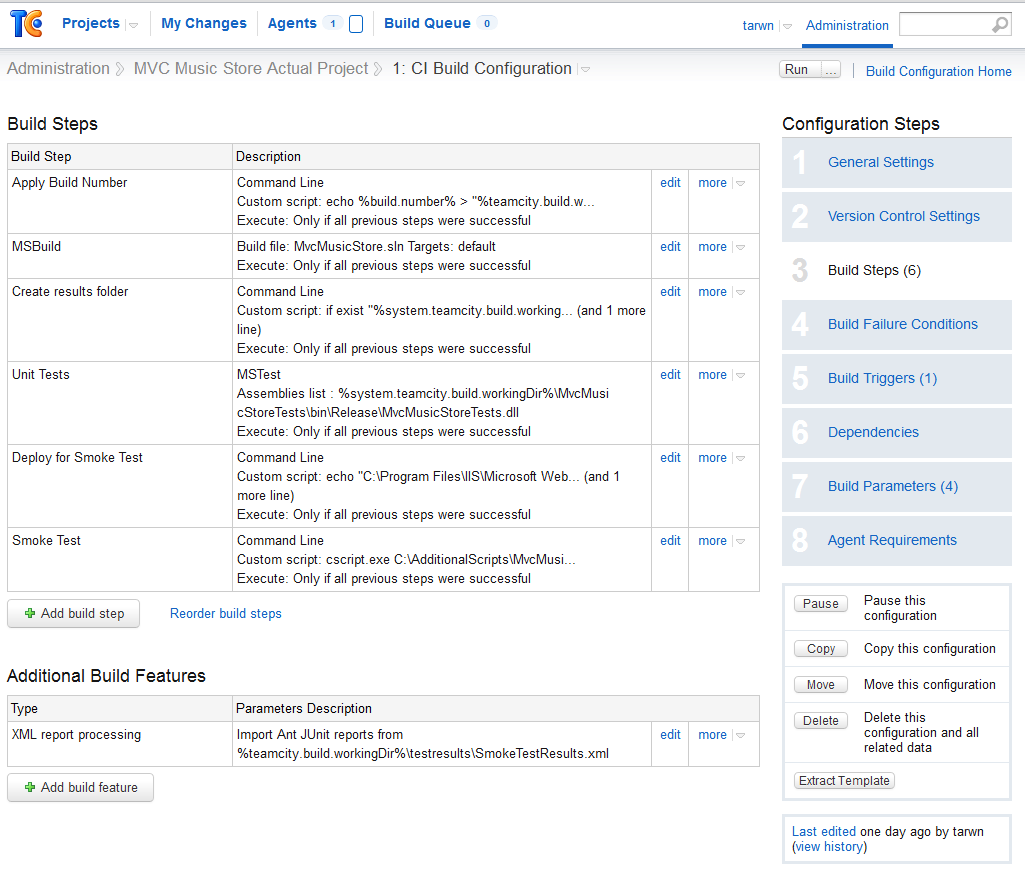Click the Copy configuration button
The height and width of the screenshot is (872, 1025).
coord(820,648)
